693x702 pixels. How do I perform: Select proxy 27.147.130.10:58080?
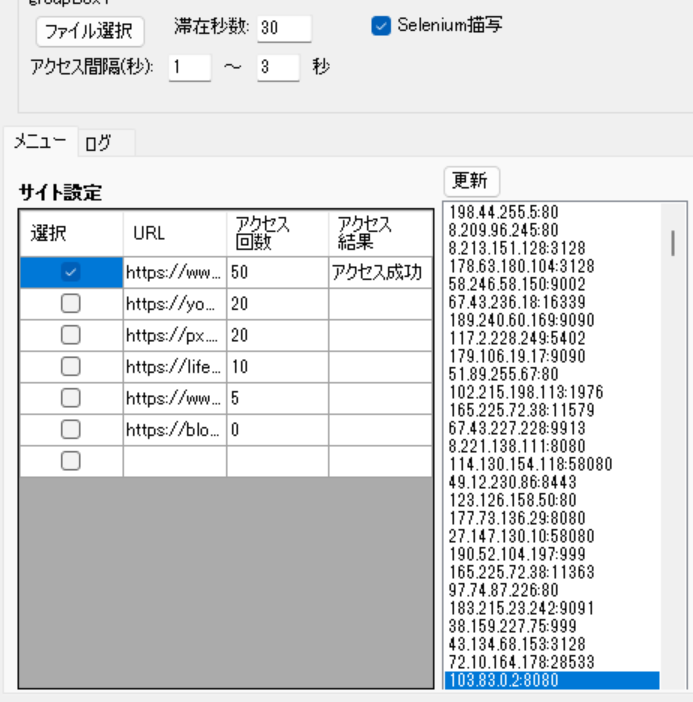[552, 536]
